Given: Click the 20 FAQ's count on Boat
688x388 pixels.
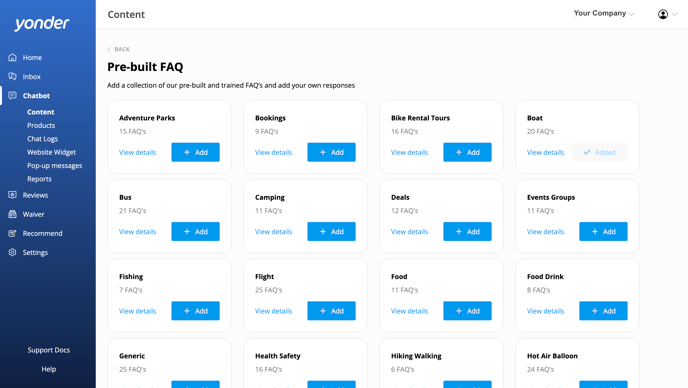Looking at the screenshot, I should click(540, 131).
